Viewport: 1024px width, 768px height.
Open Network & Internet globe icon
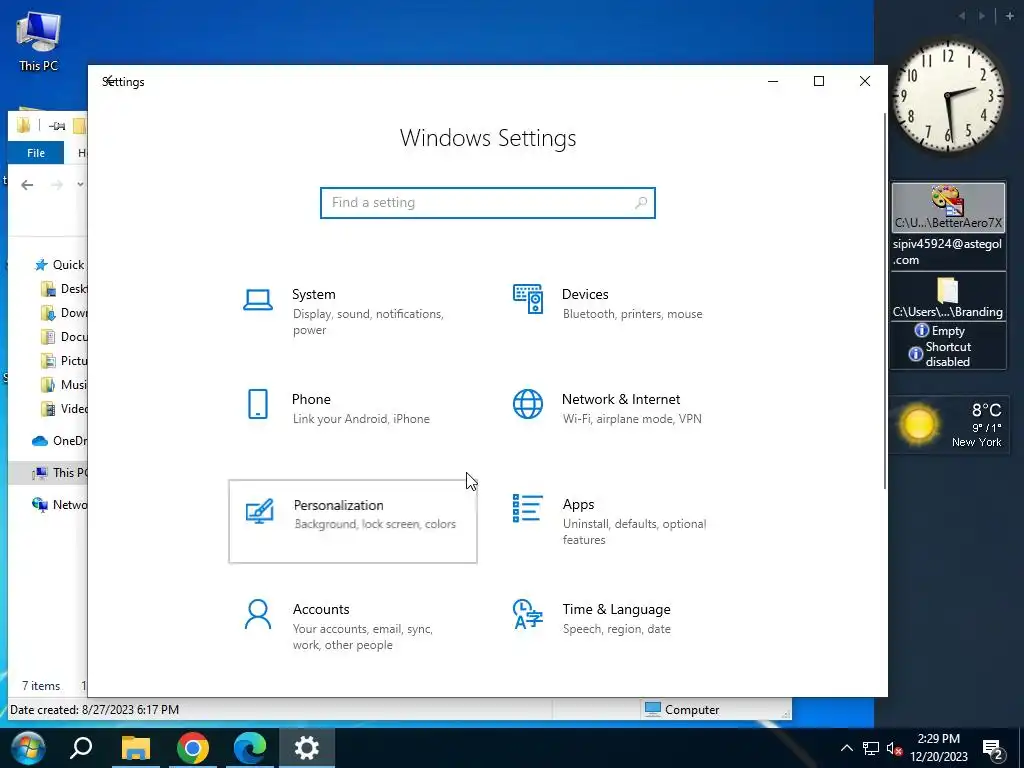pos(528,404)
